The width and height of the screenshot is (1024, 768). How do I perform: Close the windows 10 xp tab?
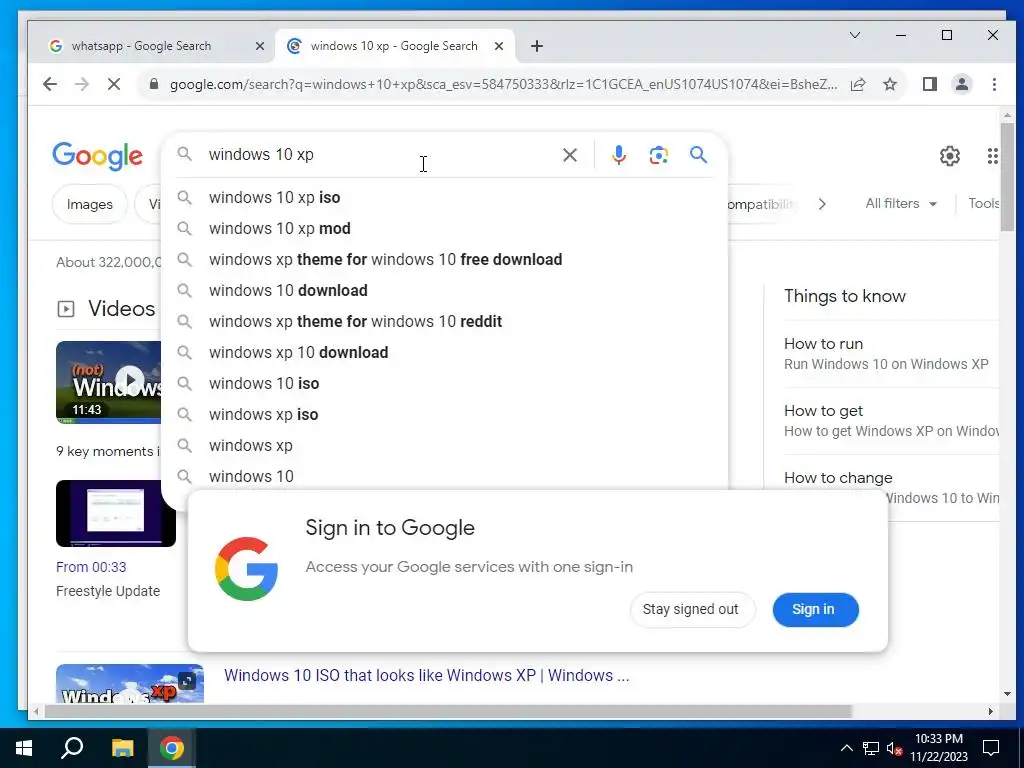point(499,46)
